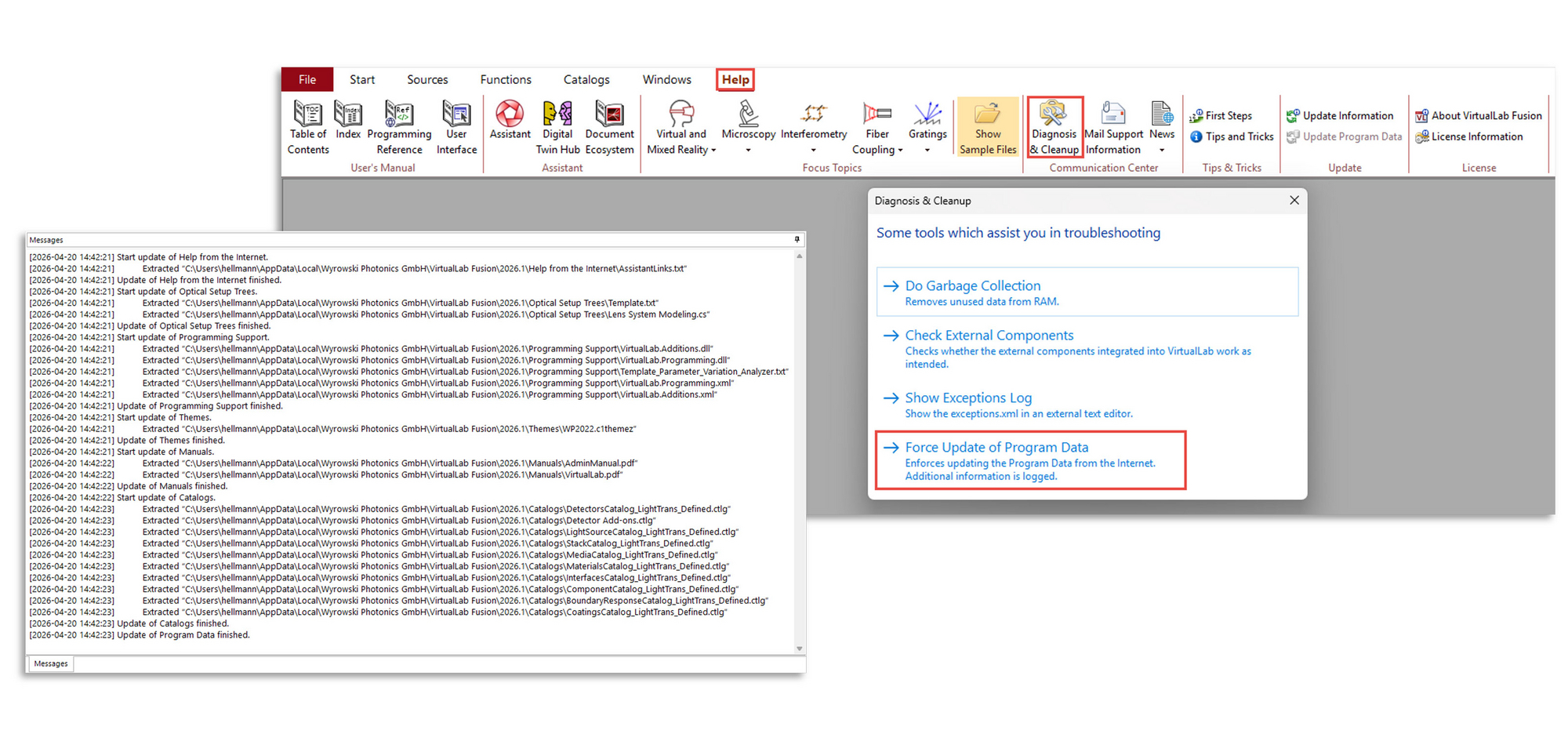This screenshot has width=1568, height=734.
Task: Expand the Gratings dropdown arrow
Action: tap(927, 150)
